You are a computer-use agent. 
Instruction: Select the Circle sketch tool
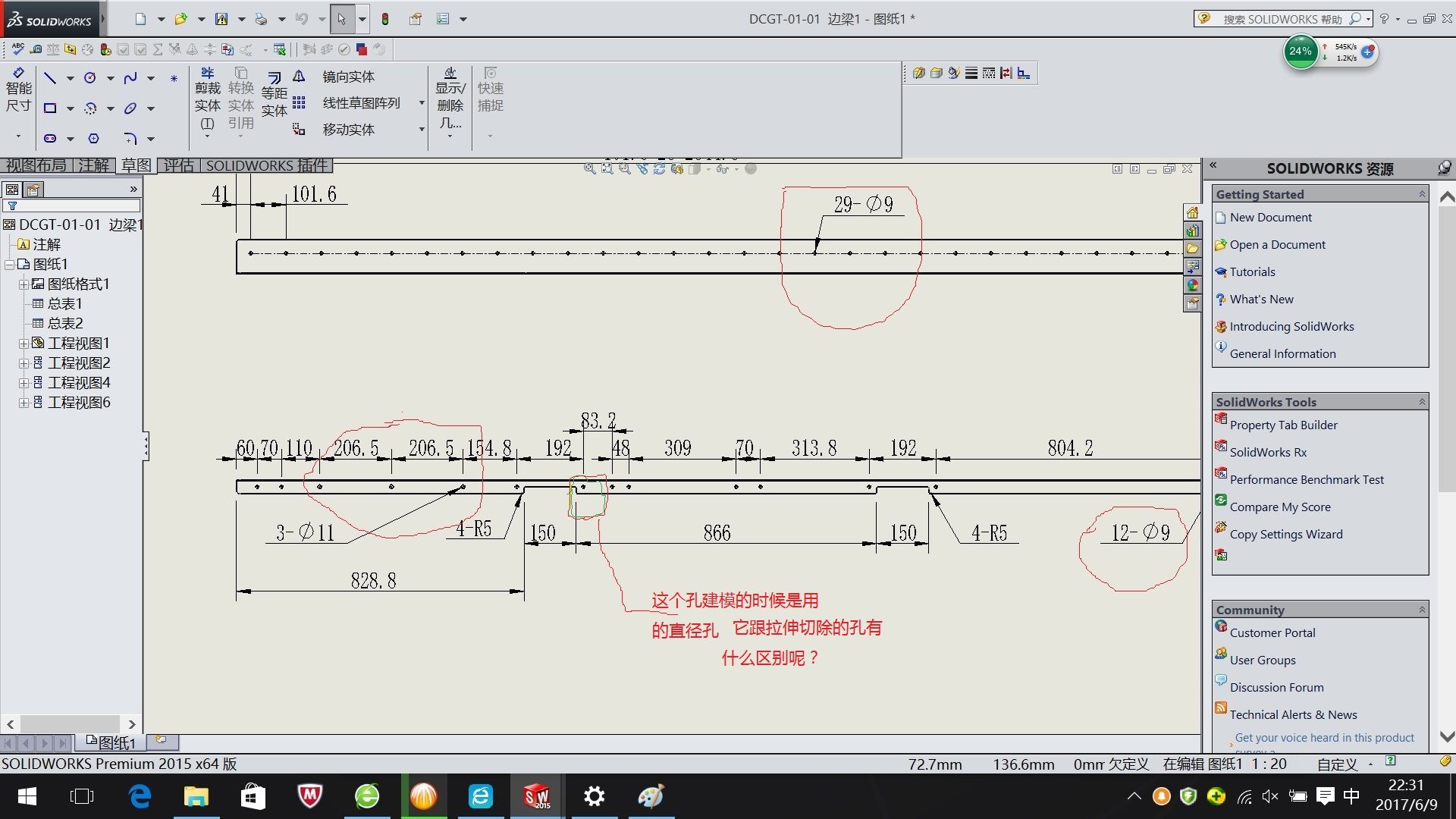90,77
